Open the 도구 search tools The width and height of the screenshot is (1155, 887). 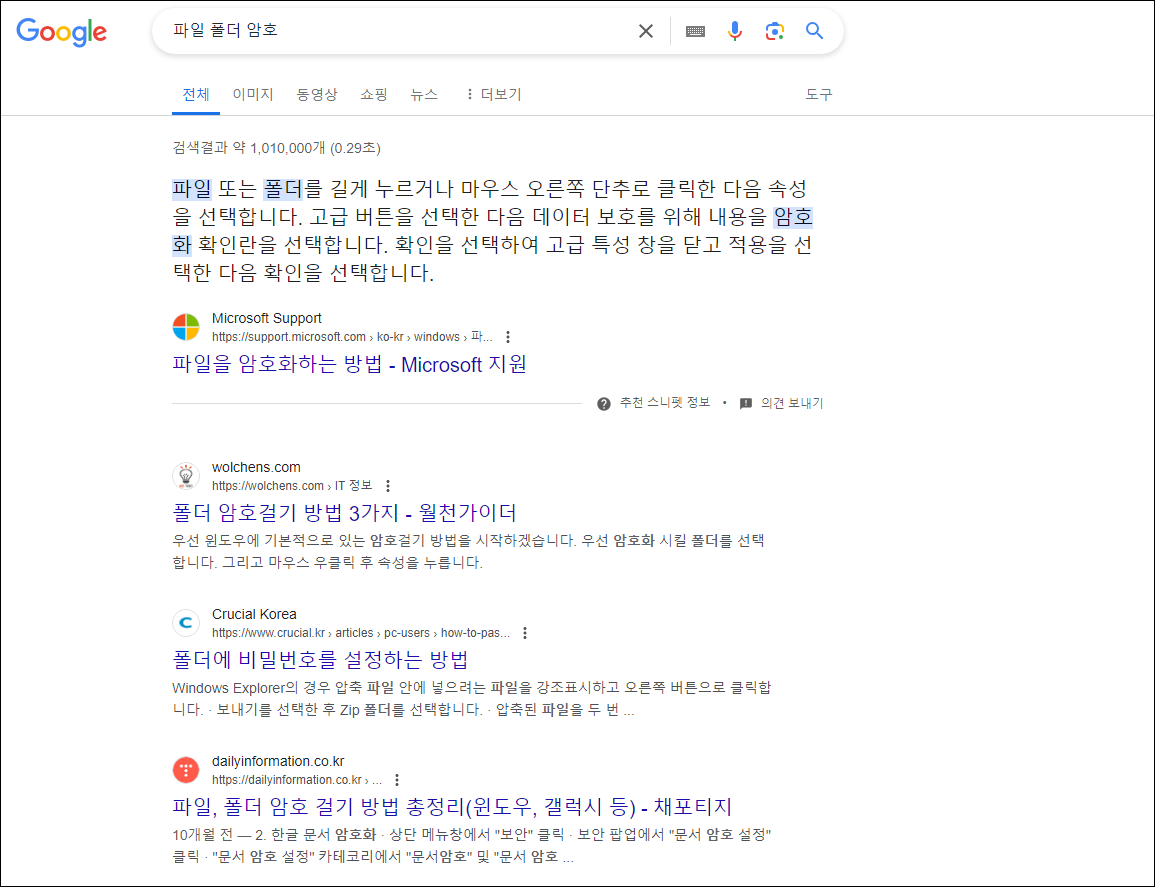818,94
